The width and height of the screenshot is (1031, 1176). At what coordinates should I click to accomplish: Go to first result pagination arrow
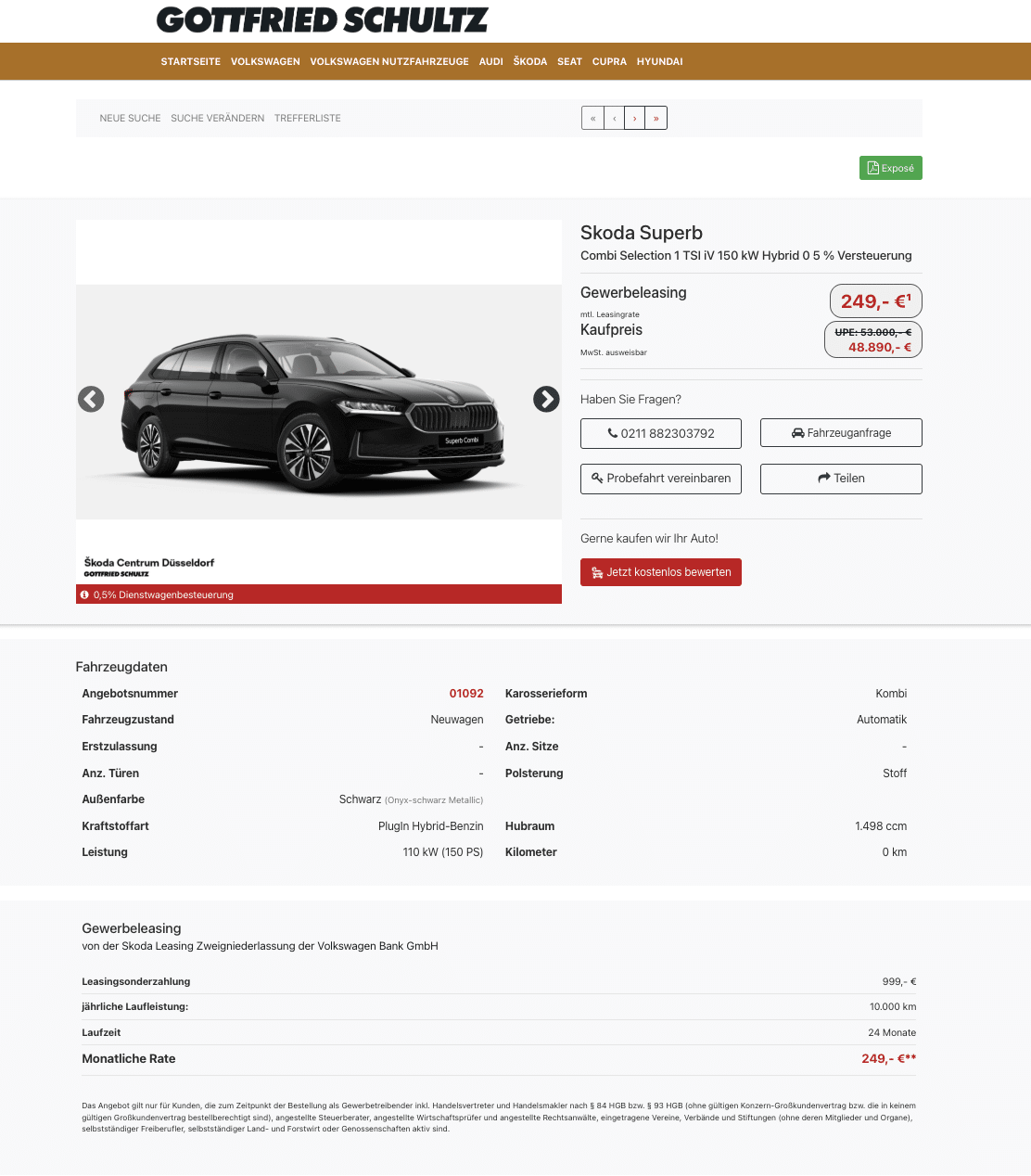[592, 118]
